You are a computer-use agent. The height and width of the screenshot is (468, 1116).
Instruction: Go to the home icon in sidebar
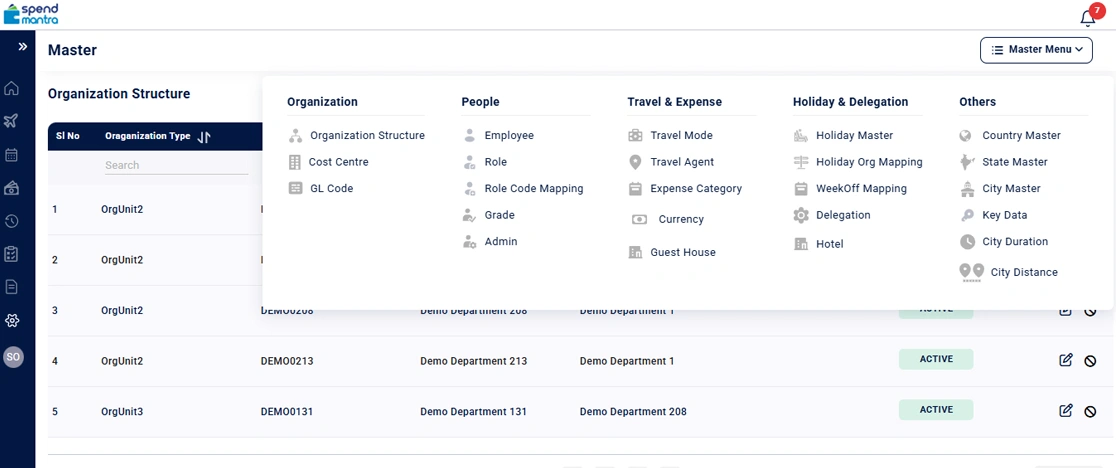point(11,89)
